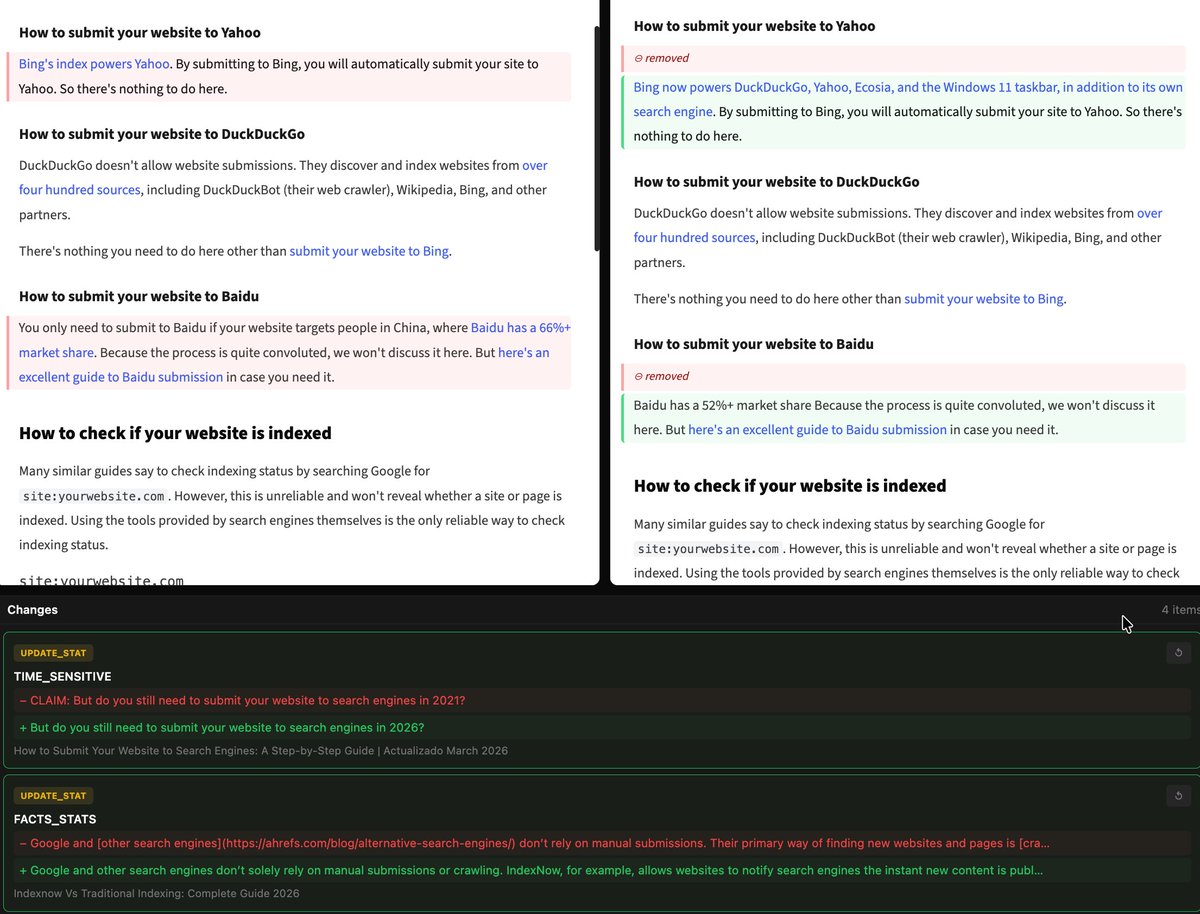Click the removed line about "[other search engines]"

tap(602, 844)
